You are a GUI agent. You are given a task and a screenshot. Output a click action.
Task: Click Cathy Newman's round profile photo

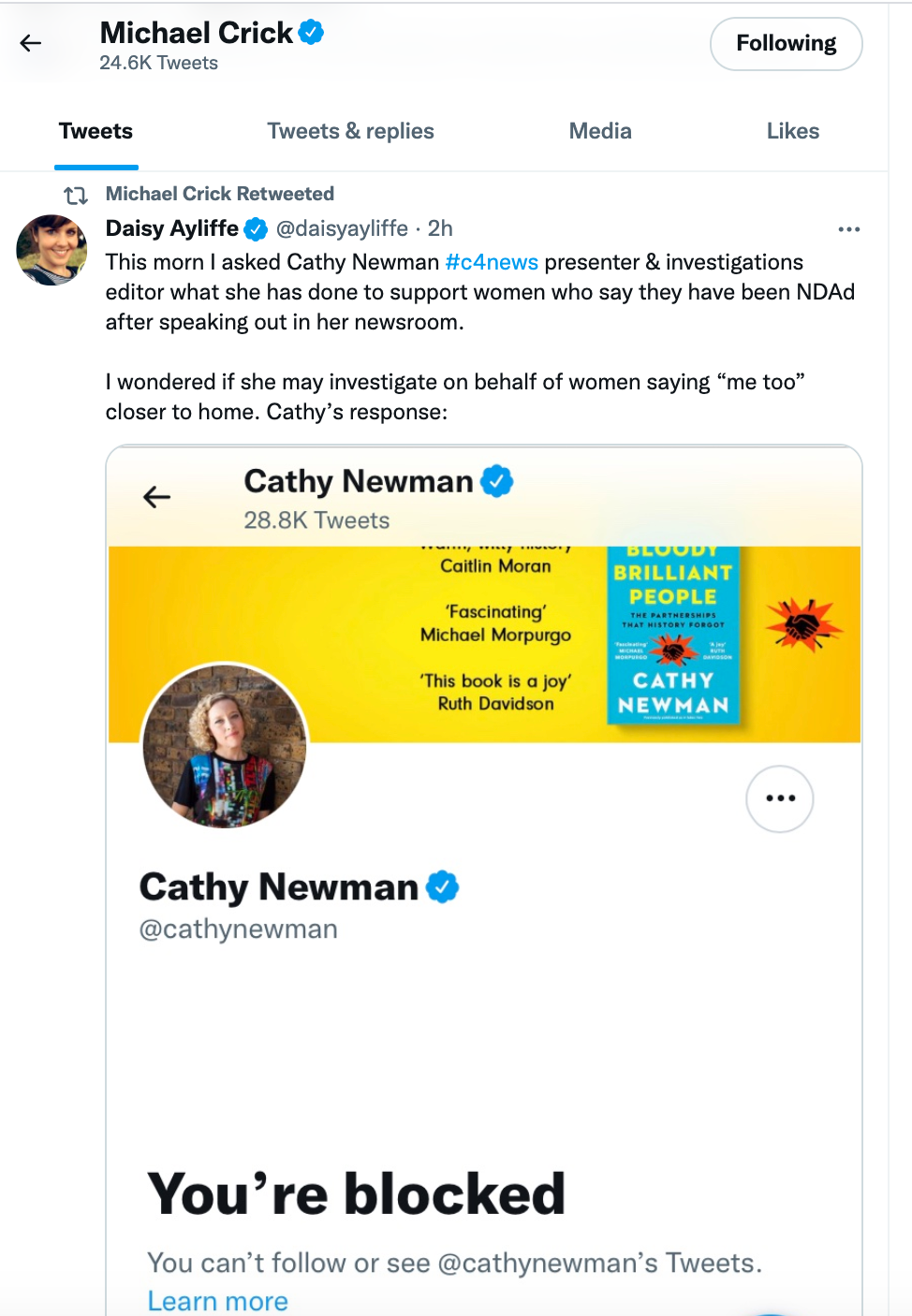click(x=225, y=745)
